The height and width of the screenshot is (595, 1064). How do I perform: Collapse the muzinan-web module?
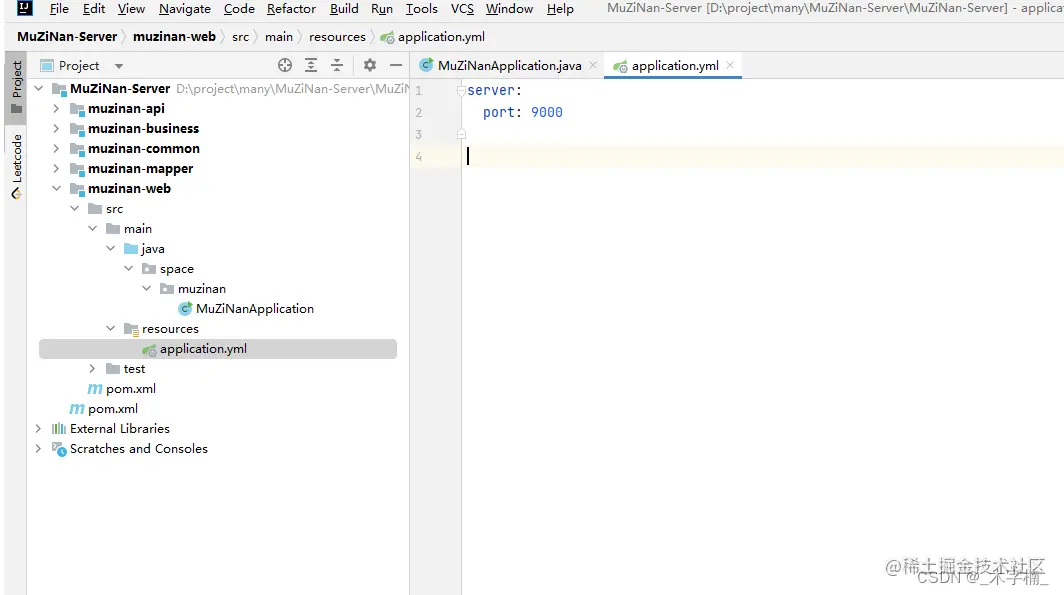click(x=56, y=189)
